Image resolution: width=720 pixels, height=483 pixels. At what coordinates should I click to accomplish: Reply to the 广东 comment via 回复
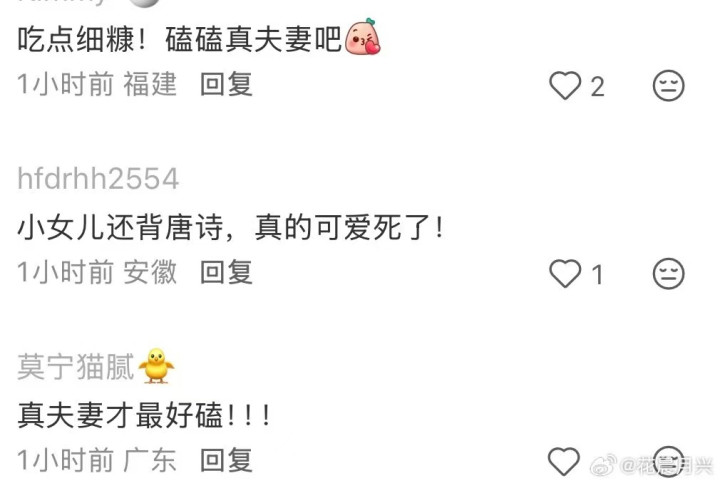click(226, 460)
